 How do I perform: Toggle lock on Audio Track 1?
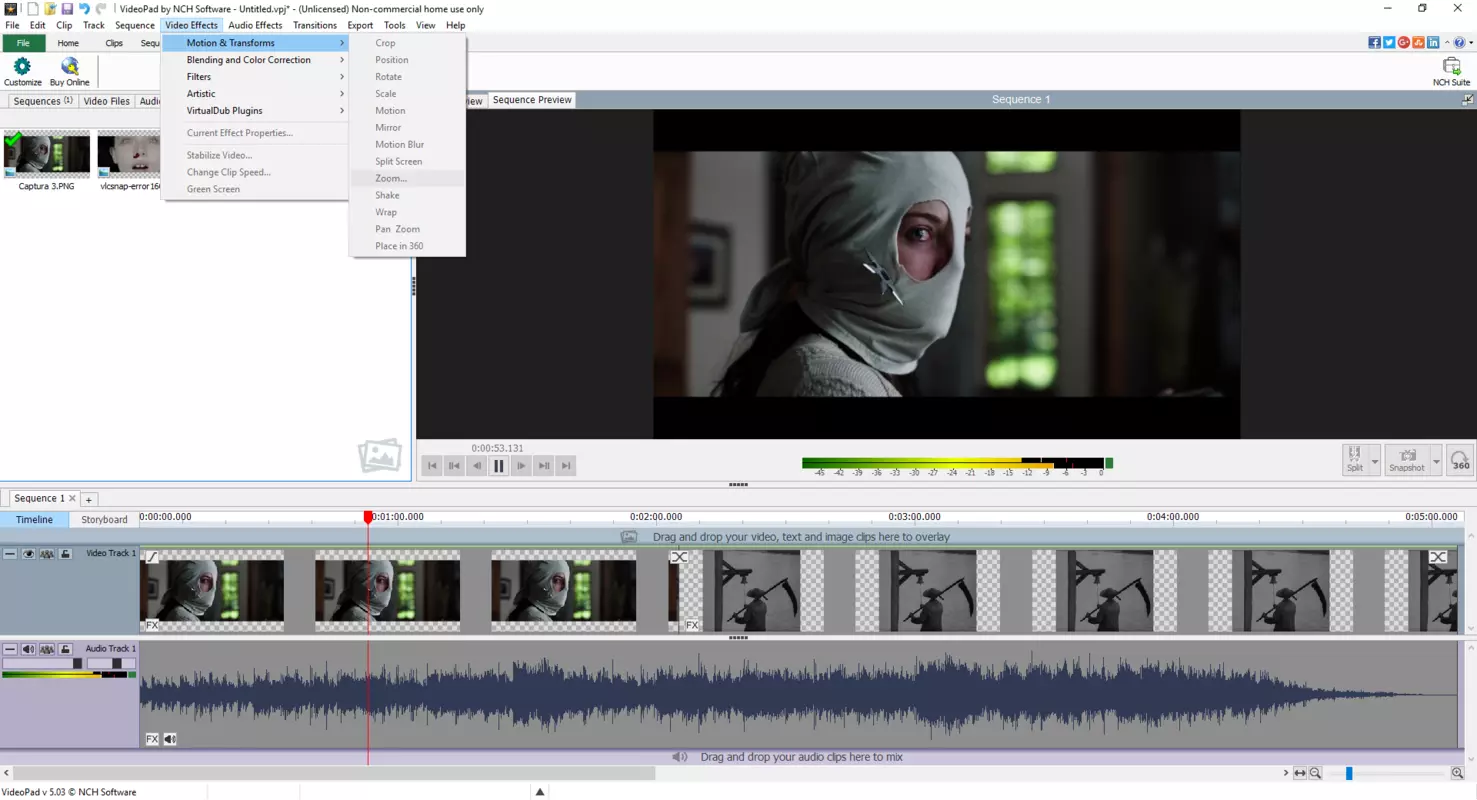point(65,650)
